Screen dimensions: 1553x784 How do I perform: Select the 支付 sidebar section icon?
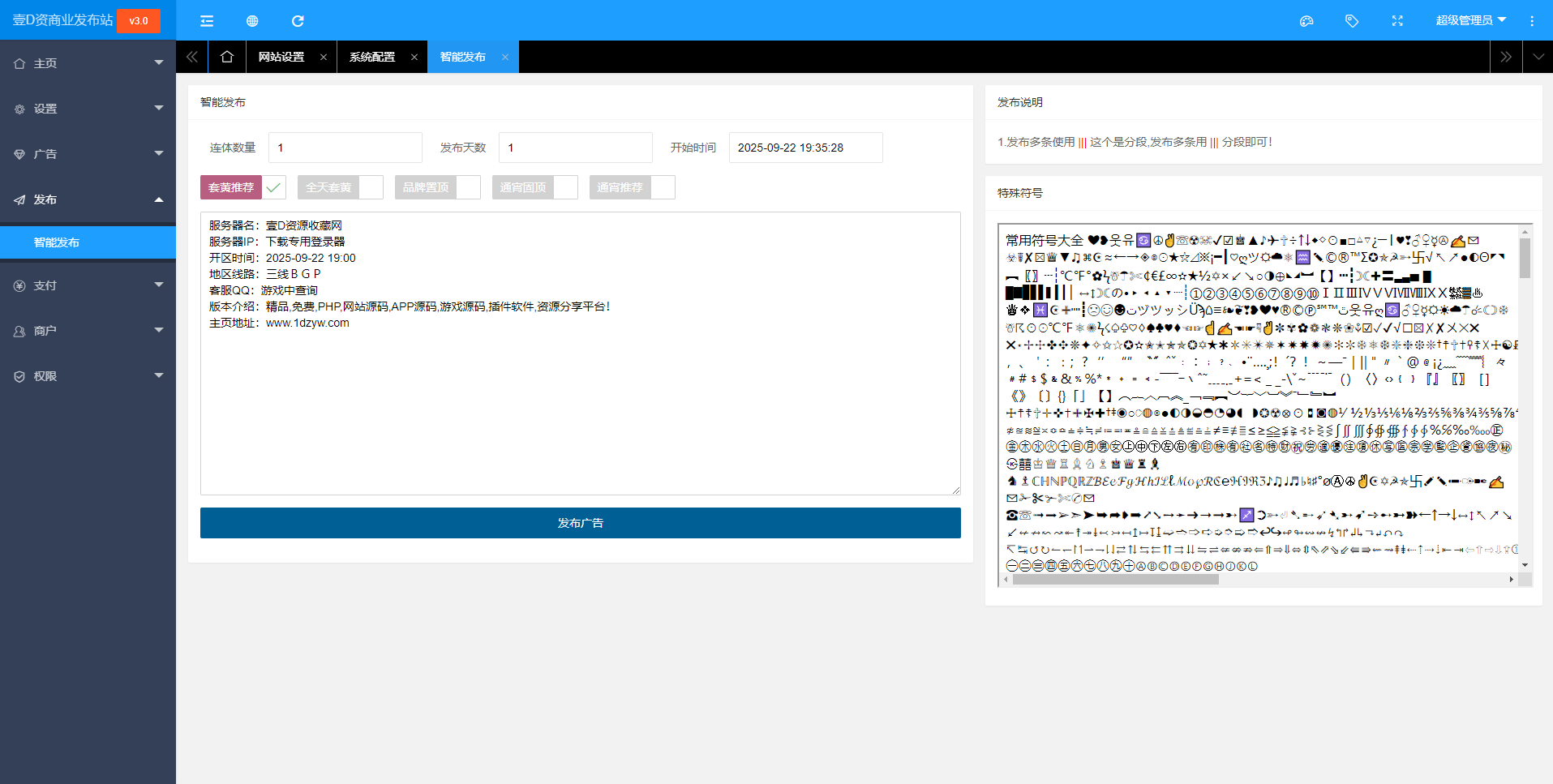click(19, 285)
